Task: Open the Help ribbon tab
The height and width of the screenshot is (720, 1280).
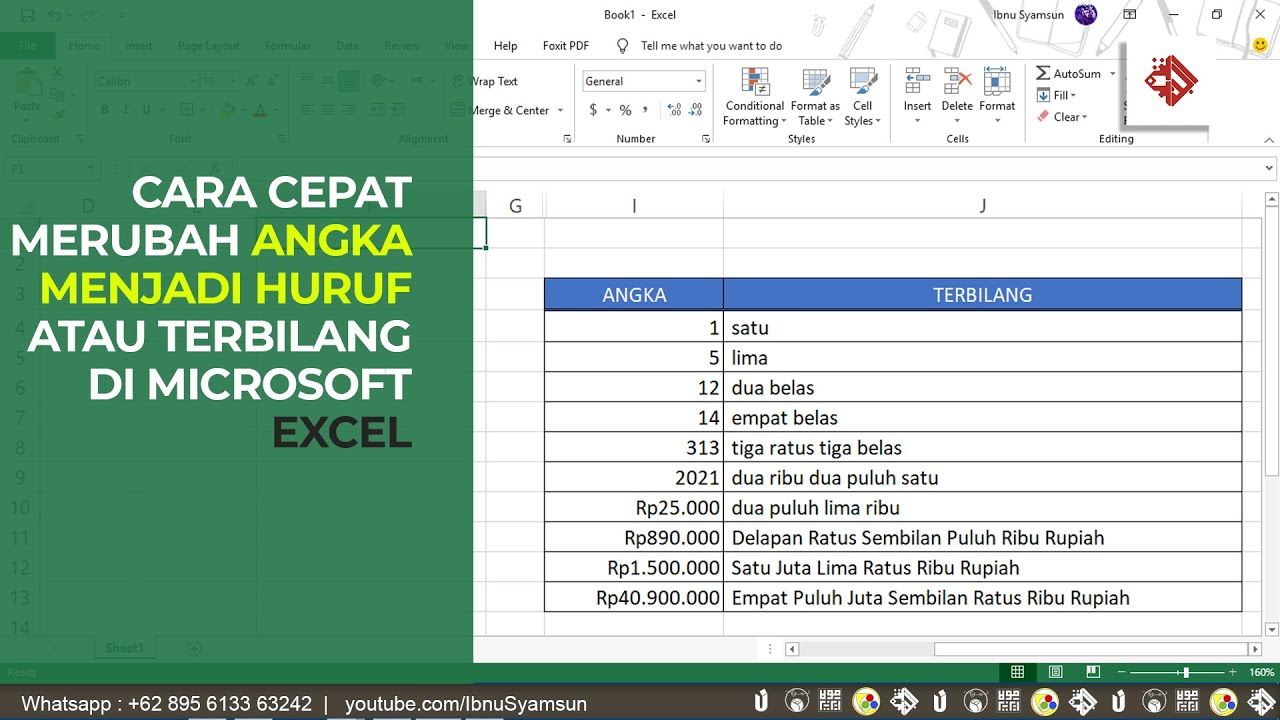Action: [506, 46]
